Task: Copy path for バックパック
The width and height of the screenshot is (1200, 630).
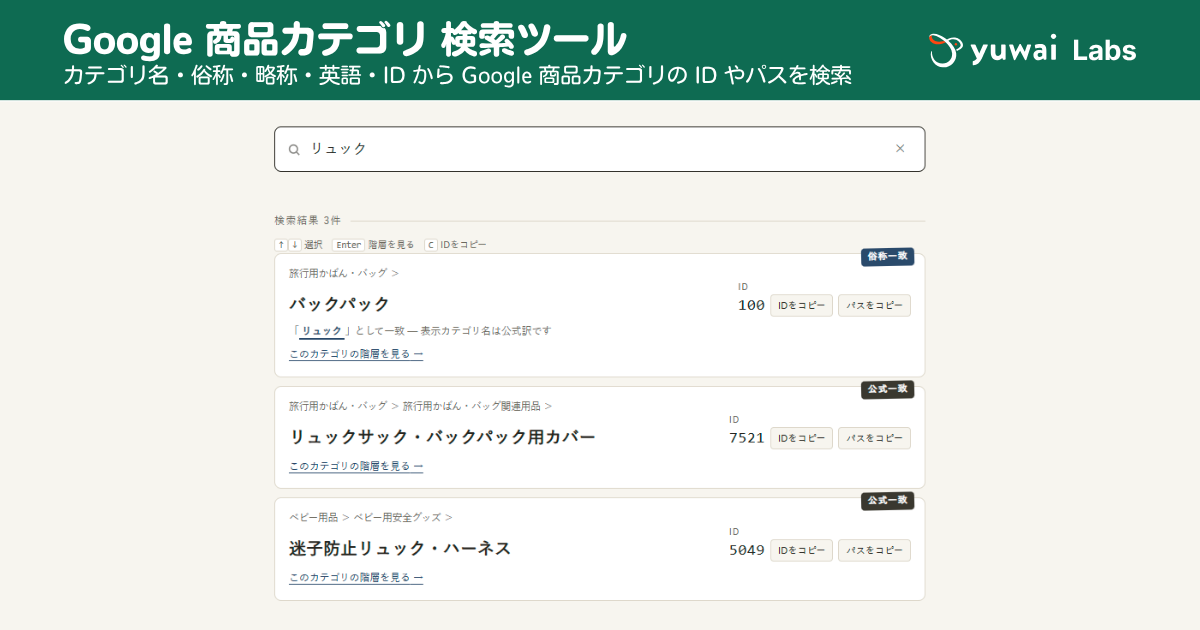Action: tap(874, 306)
